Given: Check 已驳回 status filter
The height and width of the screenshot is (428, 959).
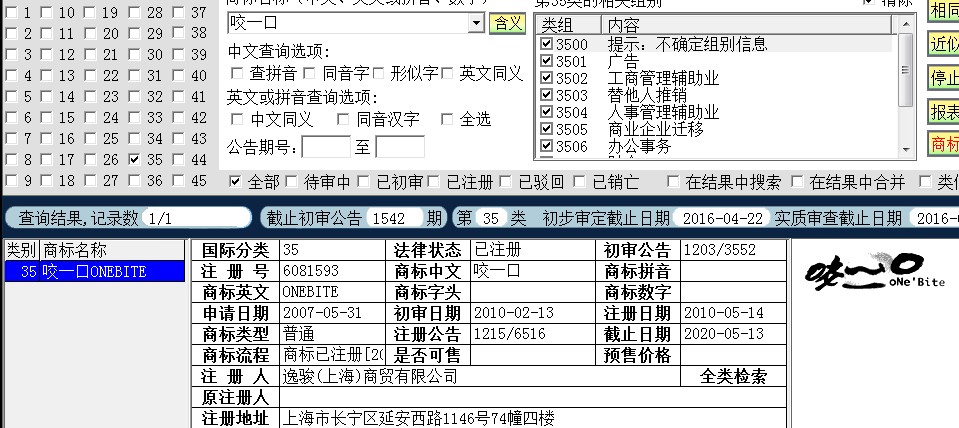Looking at the screenshot, I should (506, 182).
